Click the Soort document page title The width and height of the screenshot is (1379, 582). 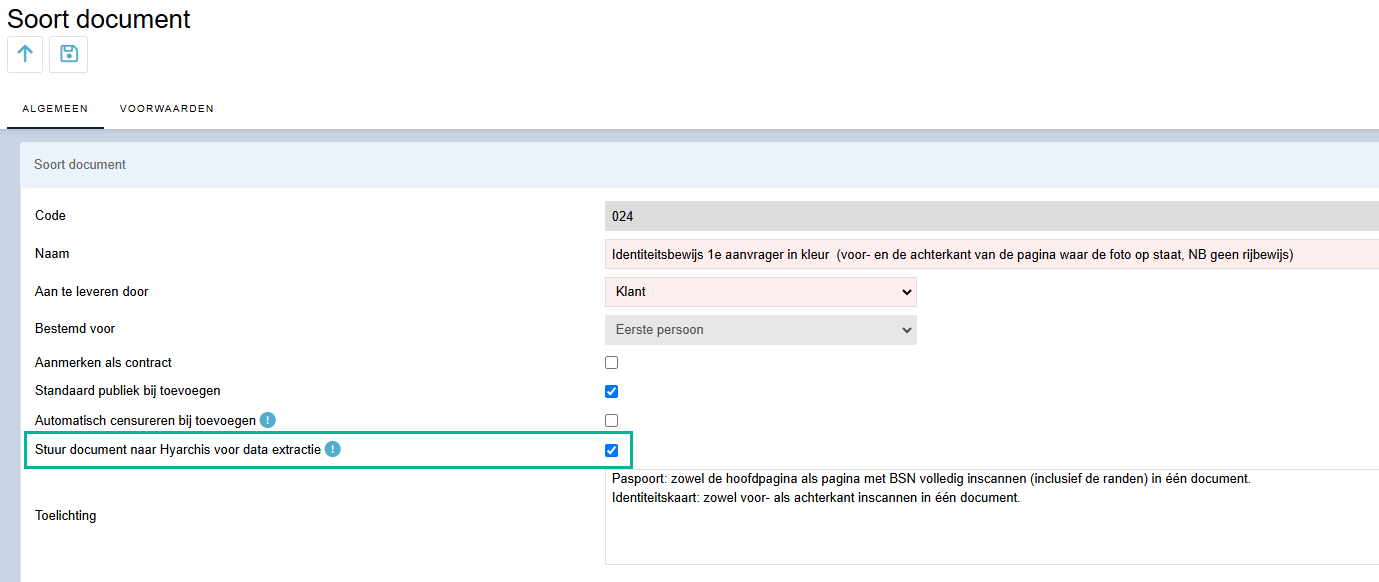(x=99, y=18)
